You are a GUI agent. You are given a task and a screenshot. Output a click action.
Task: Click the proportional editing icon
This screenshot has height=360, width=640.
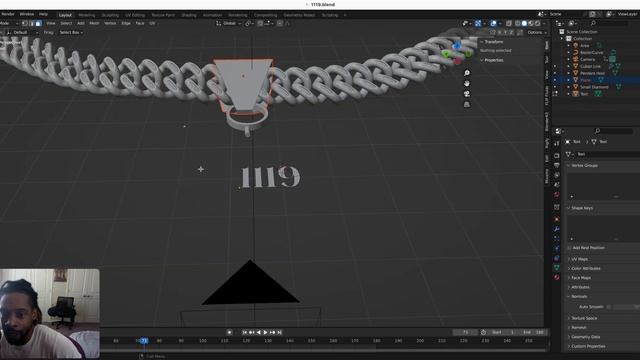coord(280,23)
